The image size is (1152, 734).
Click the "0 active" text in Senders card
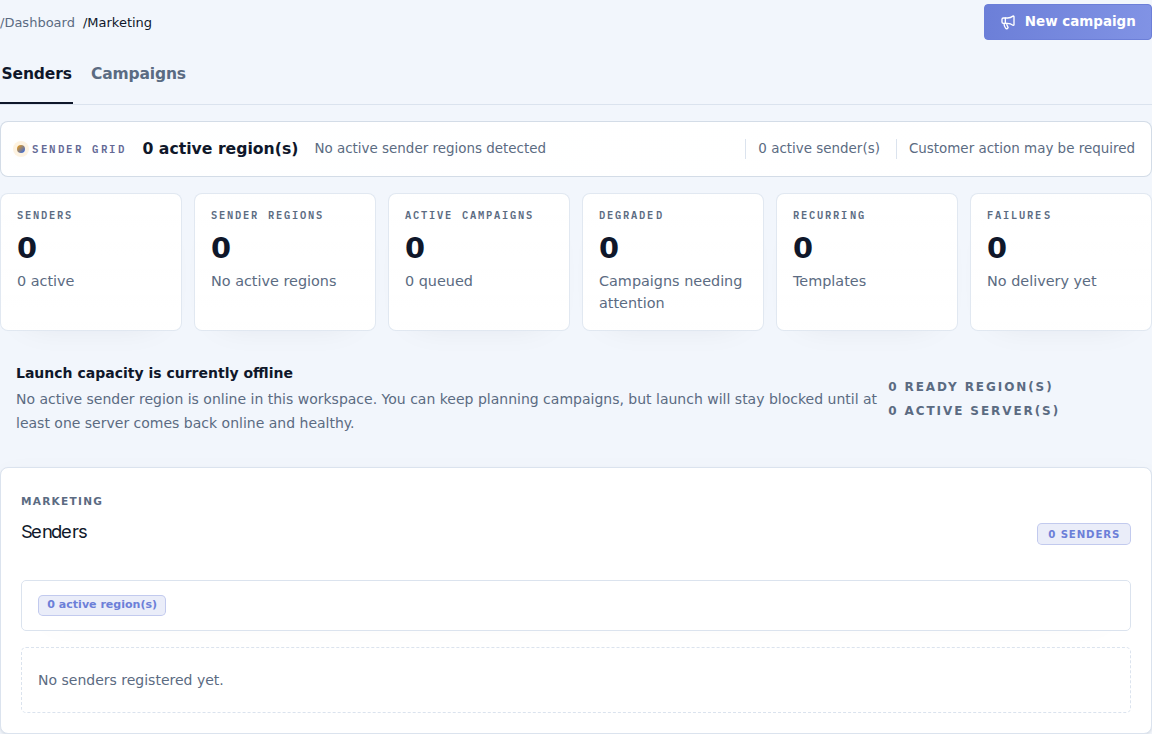(x=46, y=281)
